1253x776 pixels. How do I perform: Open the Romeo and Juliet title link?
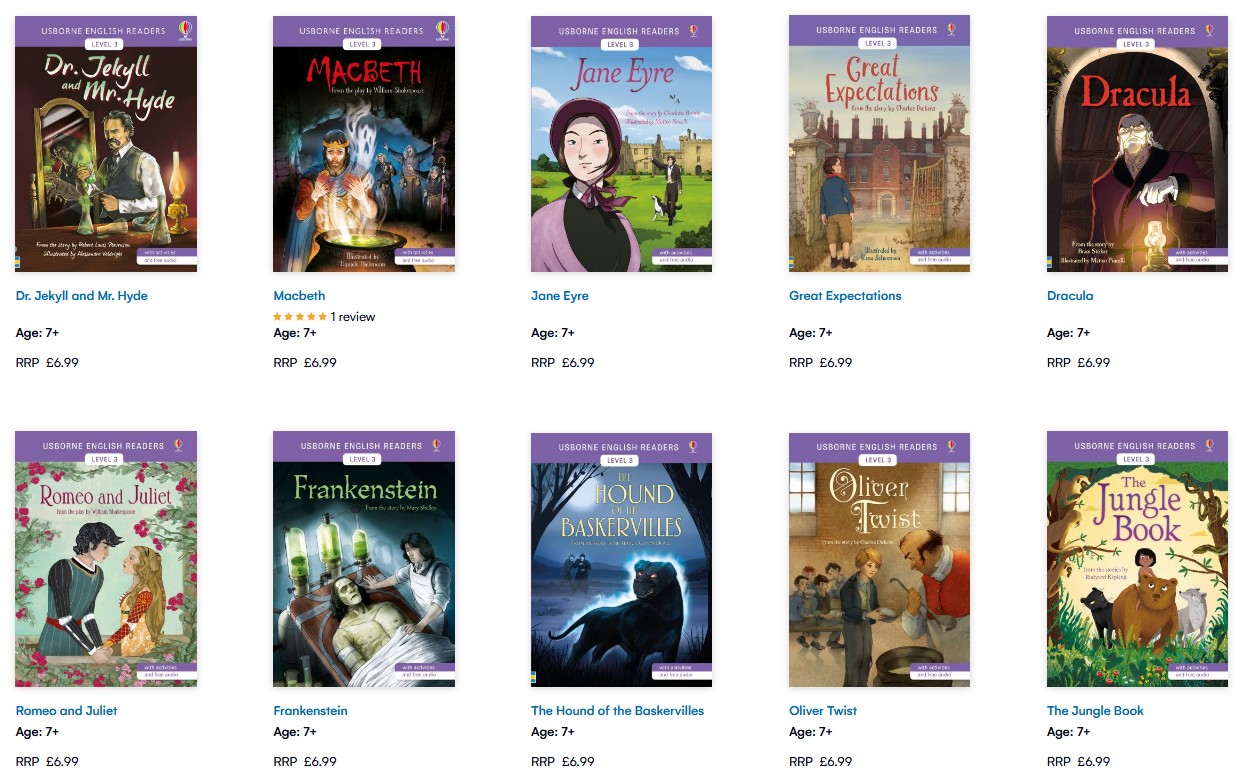point(66,711)
